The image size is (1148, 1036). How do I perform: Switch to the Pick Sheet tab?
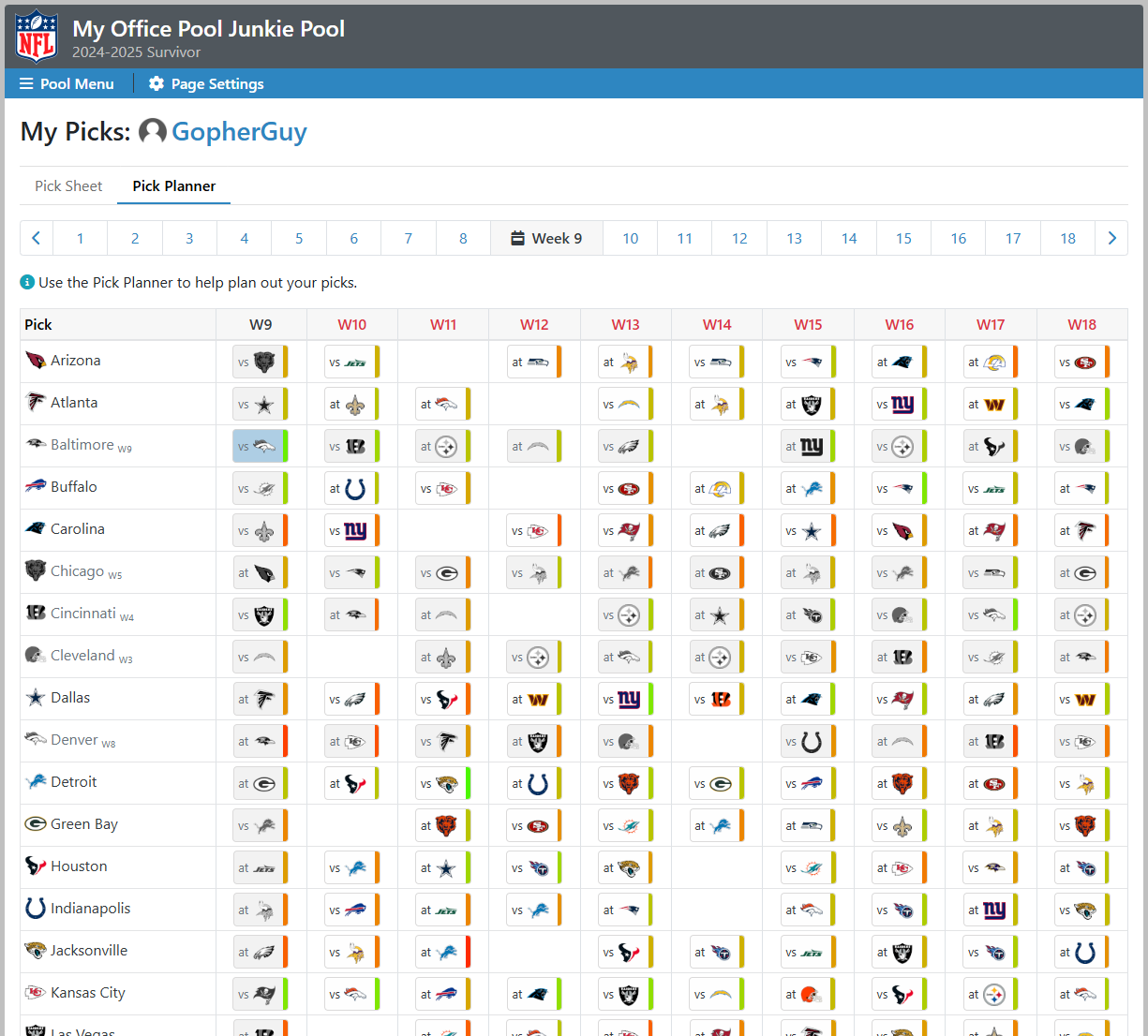pos(68,185)
